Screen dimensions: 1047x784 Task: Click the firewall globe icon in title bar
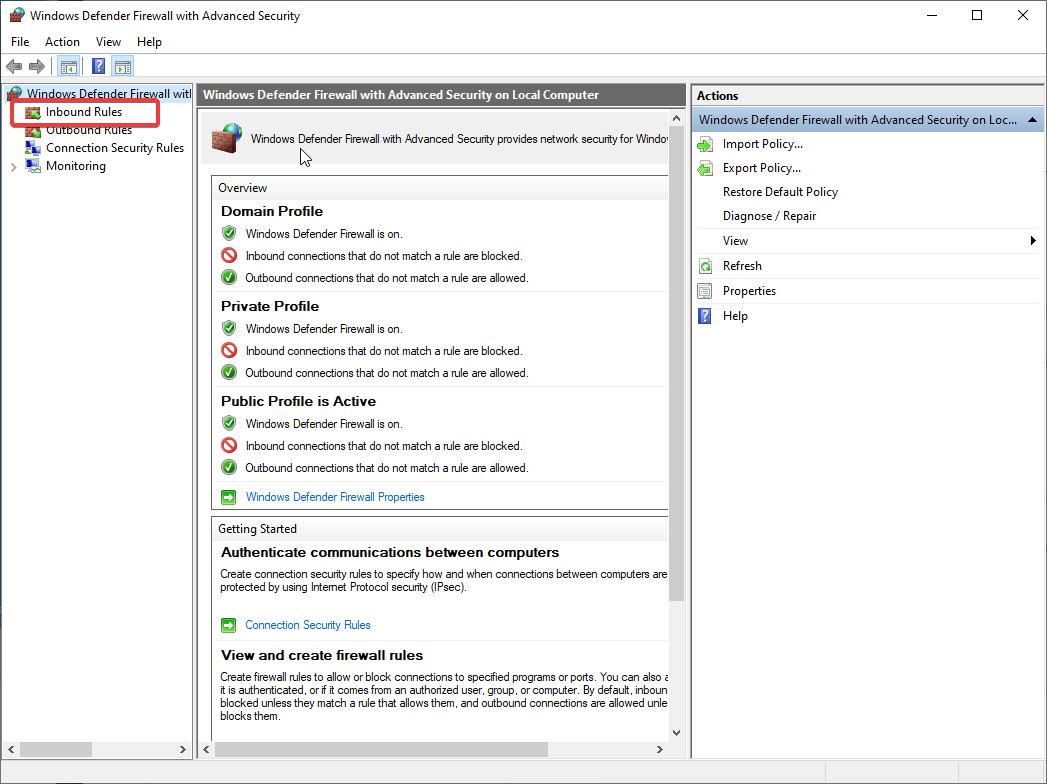17,15
